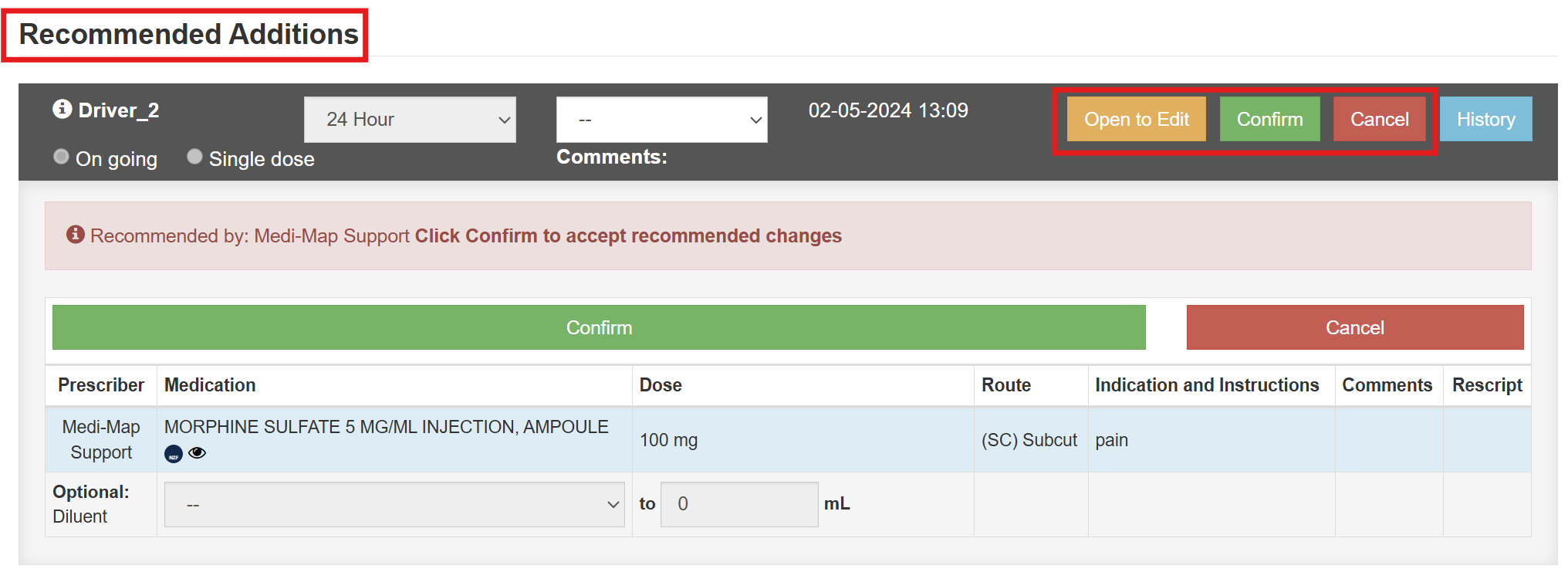Image resolution: width=1568 pixels, height=579 pixels.
Task: Click the eye icon under morphine sulfate
Action: [198, 453]
